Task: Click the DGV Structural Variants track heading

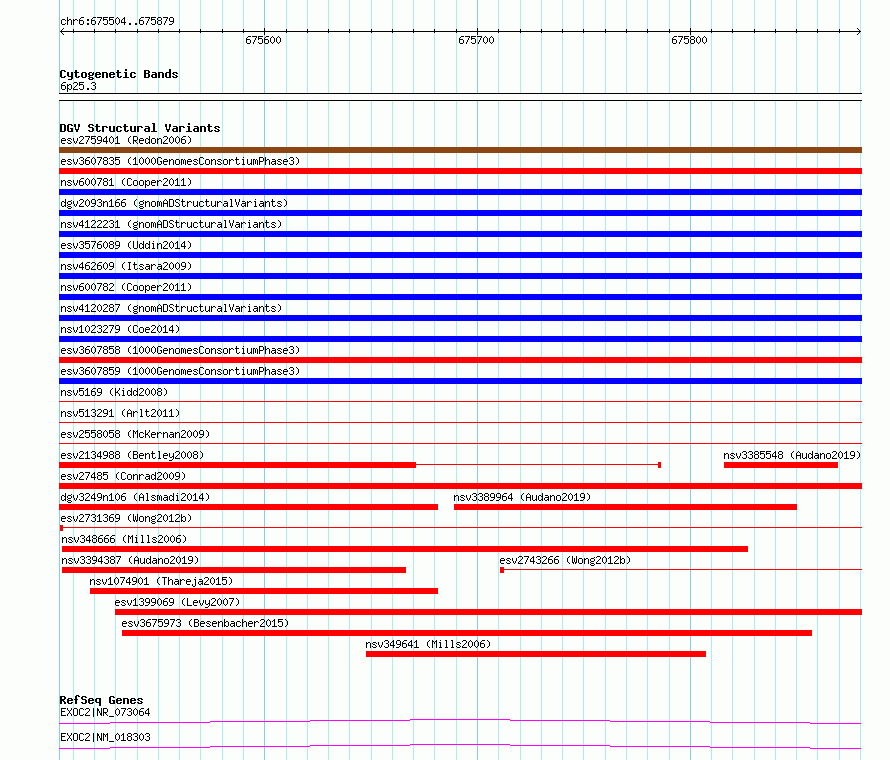Action: (x=140, y=128)
